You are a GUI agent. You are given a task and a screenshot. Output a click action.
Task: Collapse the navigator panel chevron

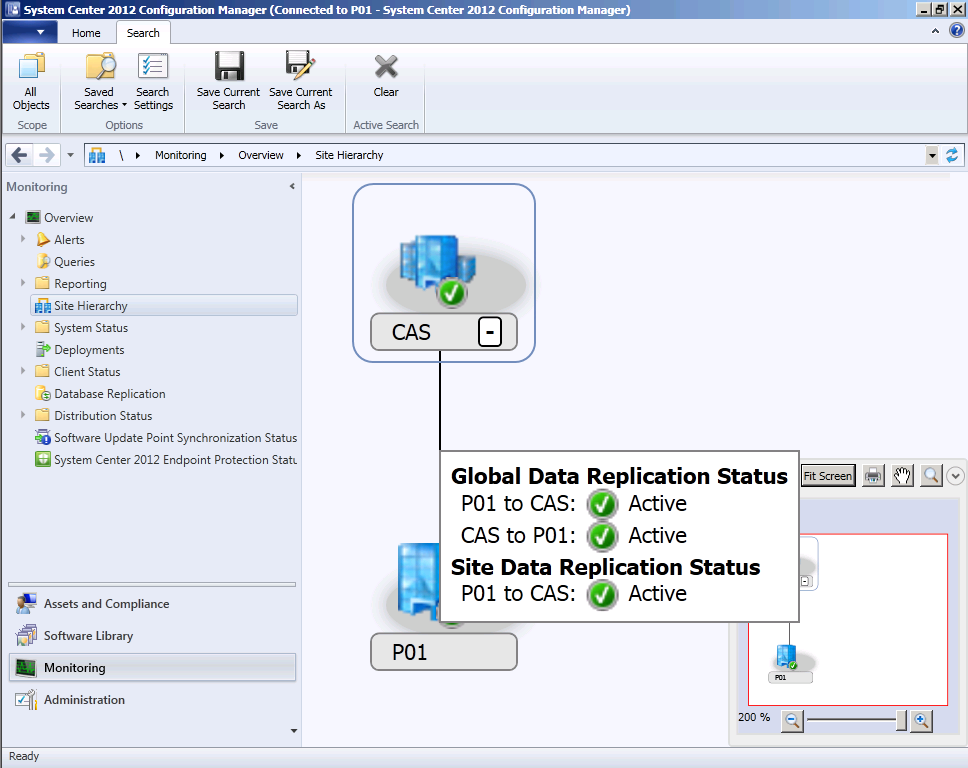(955, 476)
